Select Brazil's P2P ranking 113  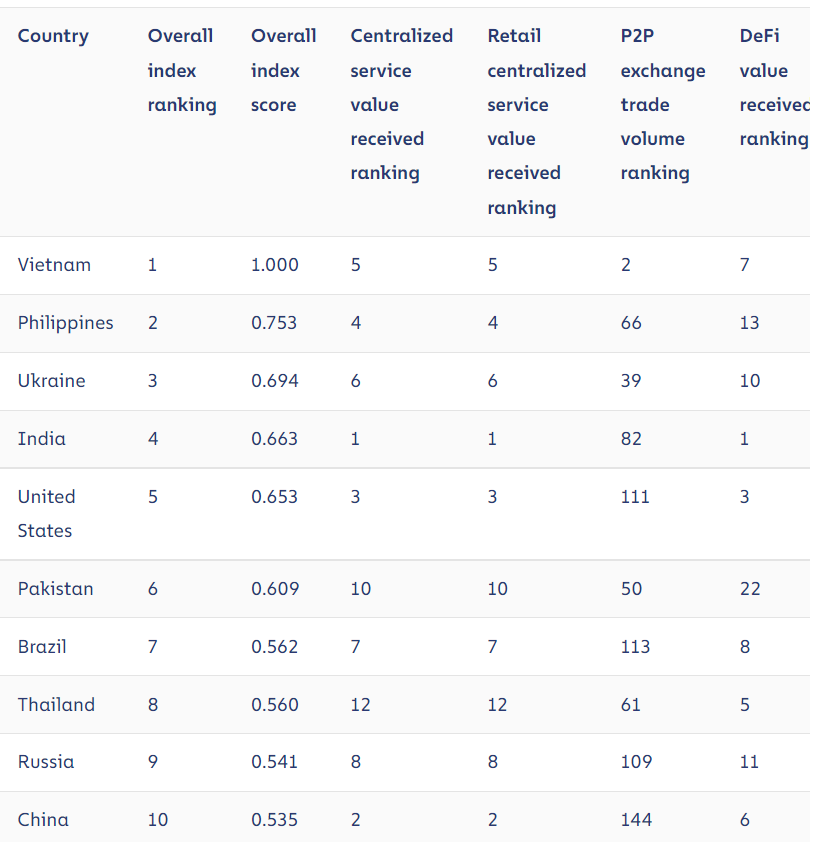point(635,647)
